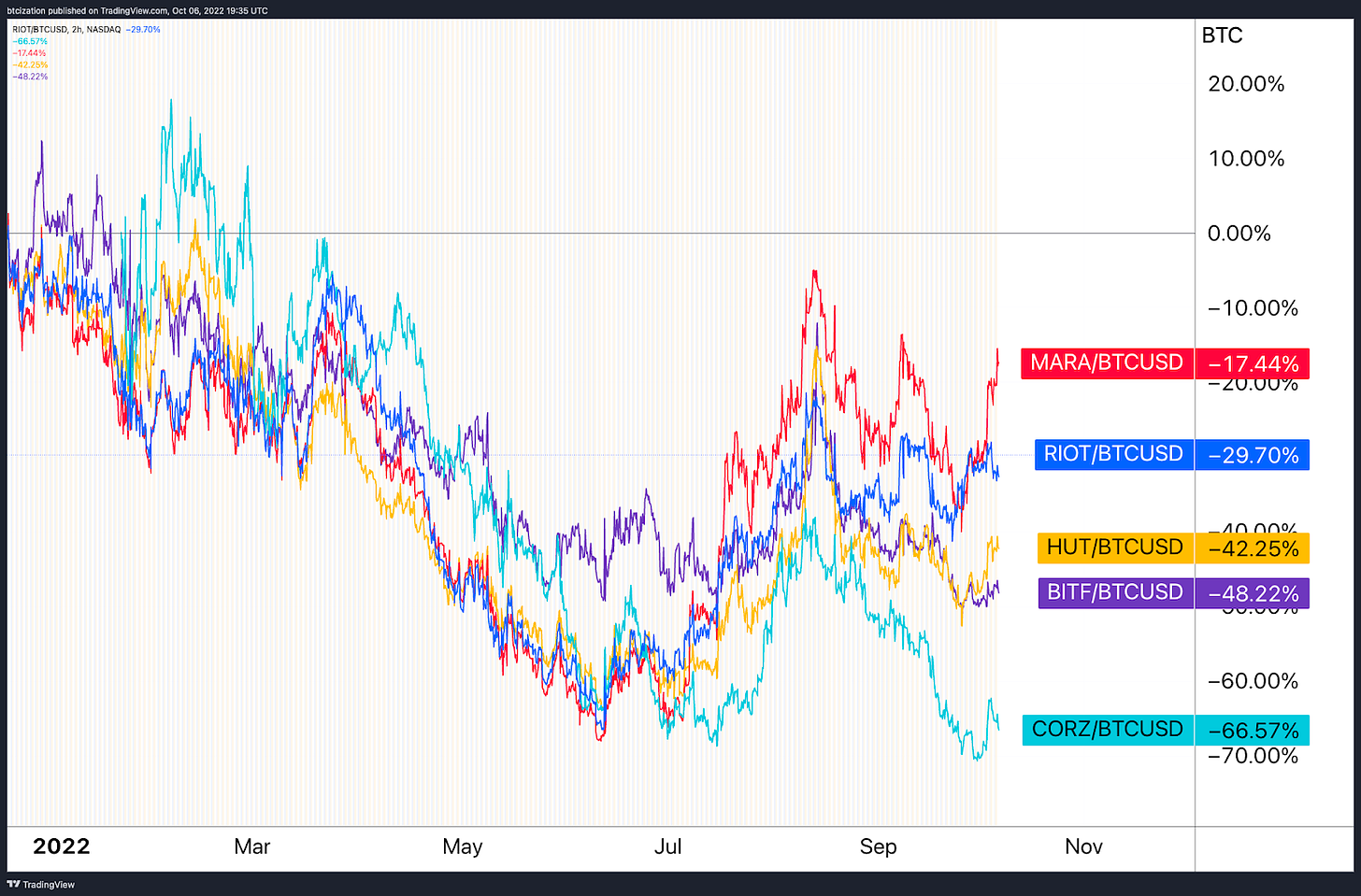This screenshot has height=896, width=1361.
Task: Click the −17.44% value in the top-left legend
Action: pyautogui.click(x=29, y=53)
